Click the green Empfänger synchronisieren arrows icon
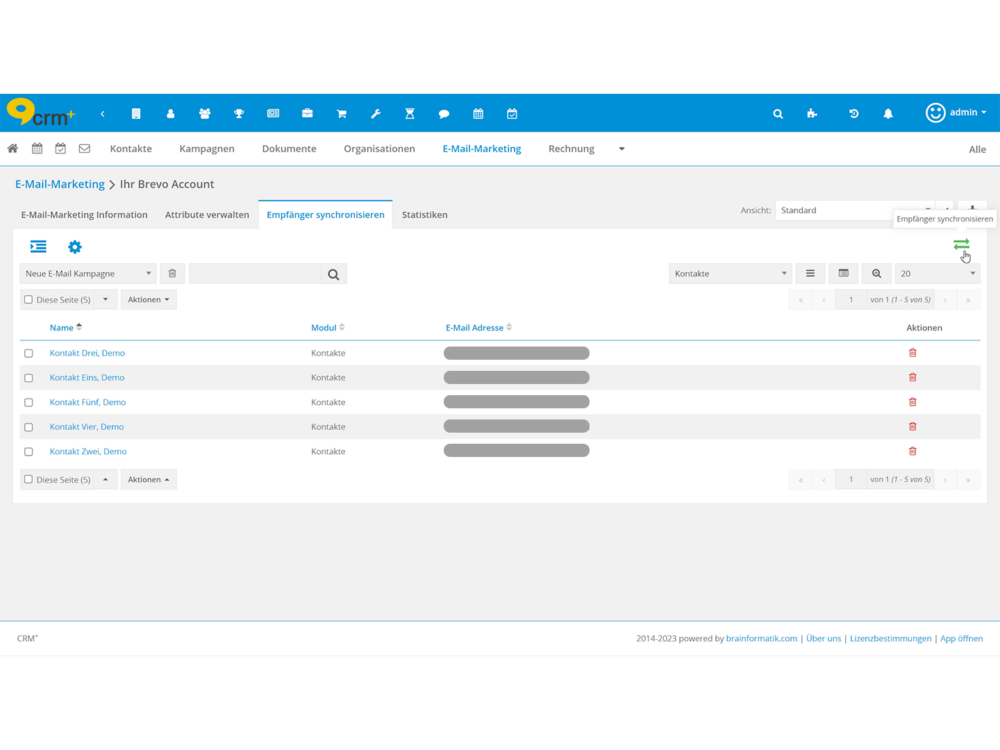Viewport: 1000px width, 750px height. pyautogui.click(x=961, y=245)
